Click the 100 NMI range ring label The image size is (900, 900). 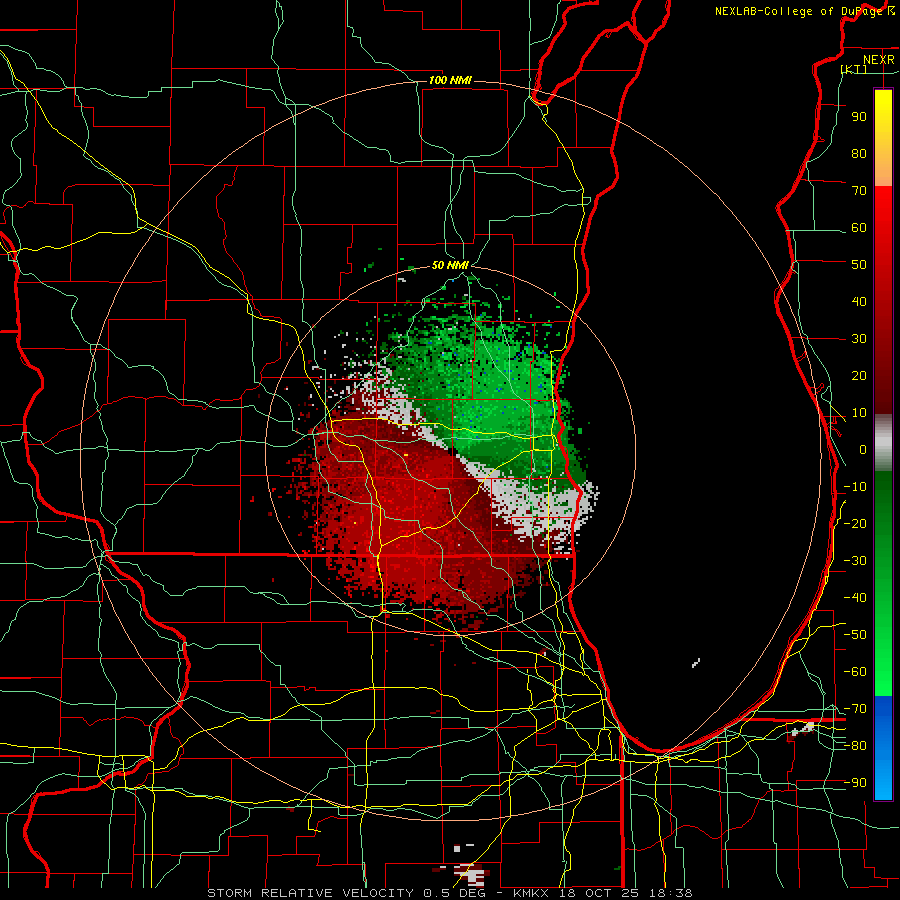[x=450, y=80]
